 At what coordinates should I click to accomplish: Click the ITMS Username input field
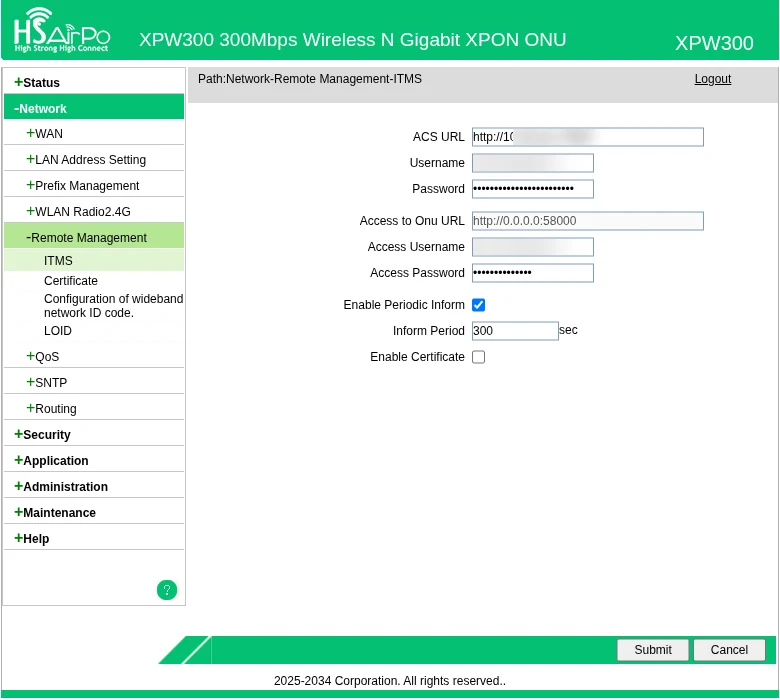[532, 163]
